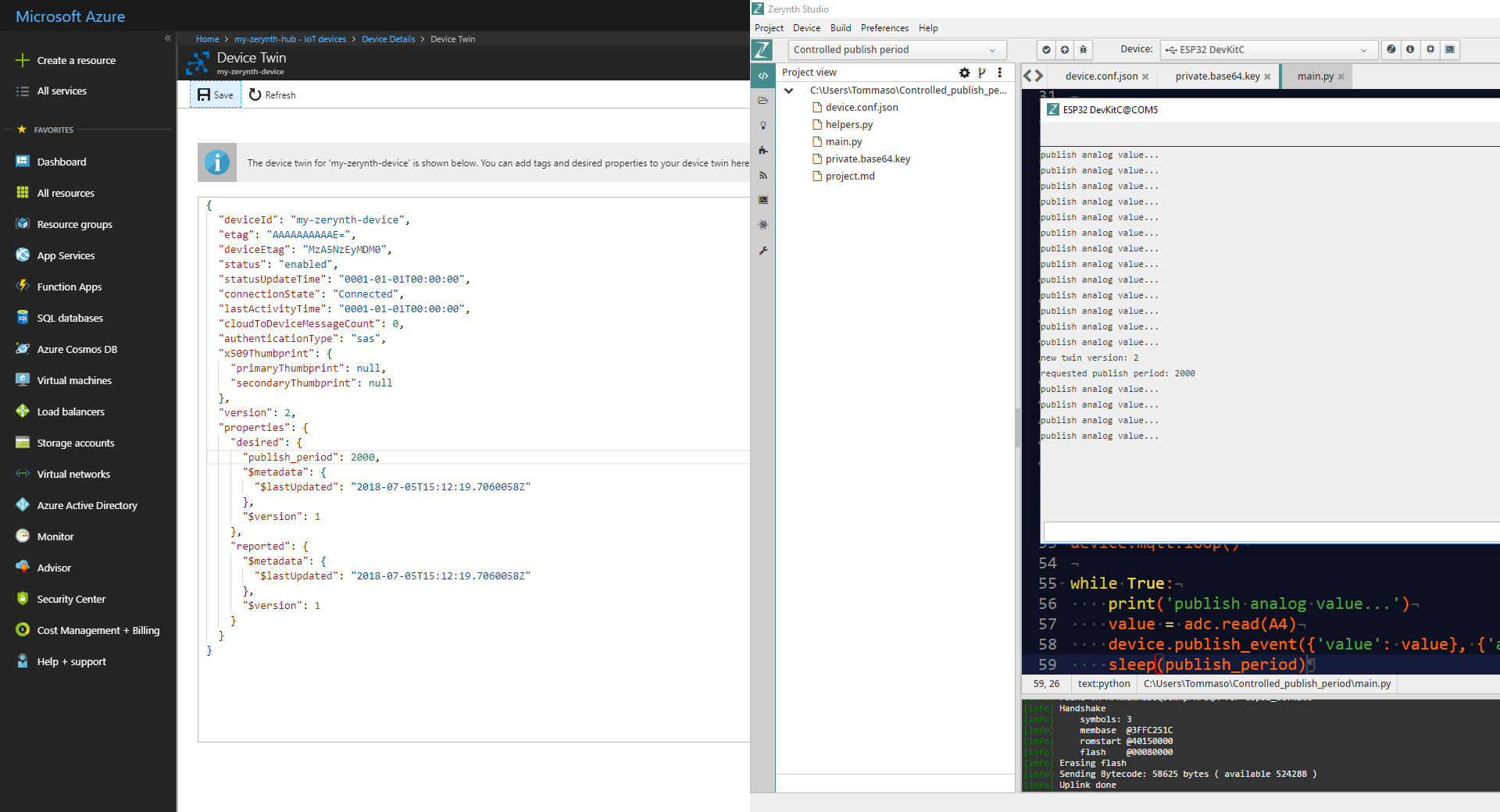
Task: Open my-zerynth-hub - IoT devices breadcrumb
Action: pyautogui.click(x=290, y=39)
